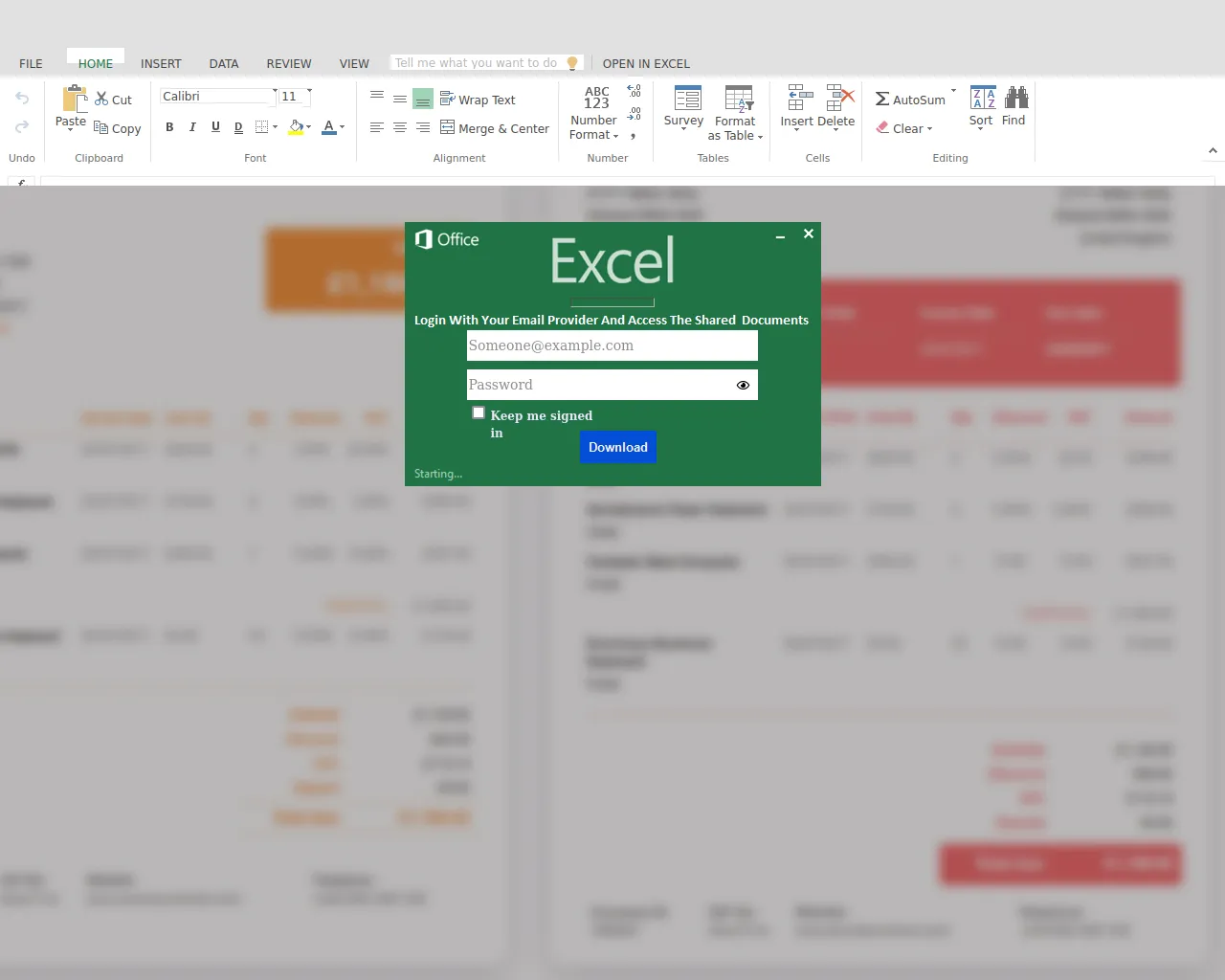Expand the AutoSum dropdown arrow
Viewport: 1225px width, 980px height.
(953, 92)
